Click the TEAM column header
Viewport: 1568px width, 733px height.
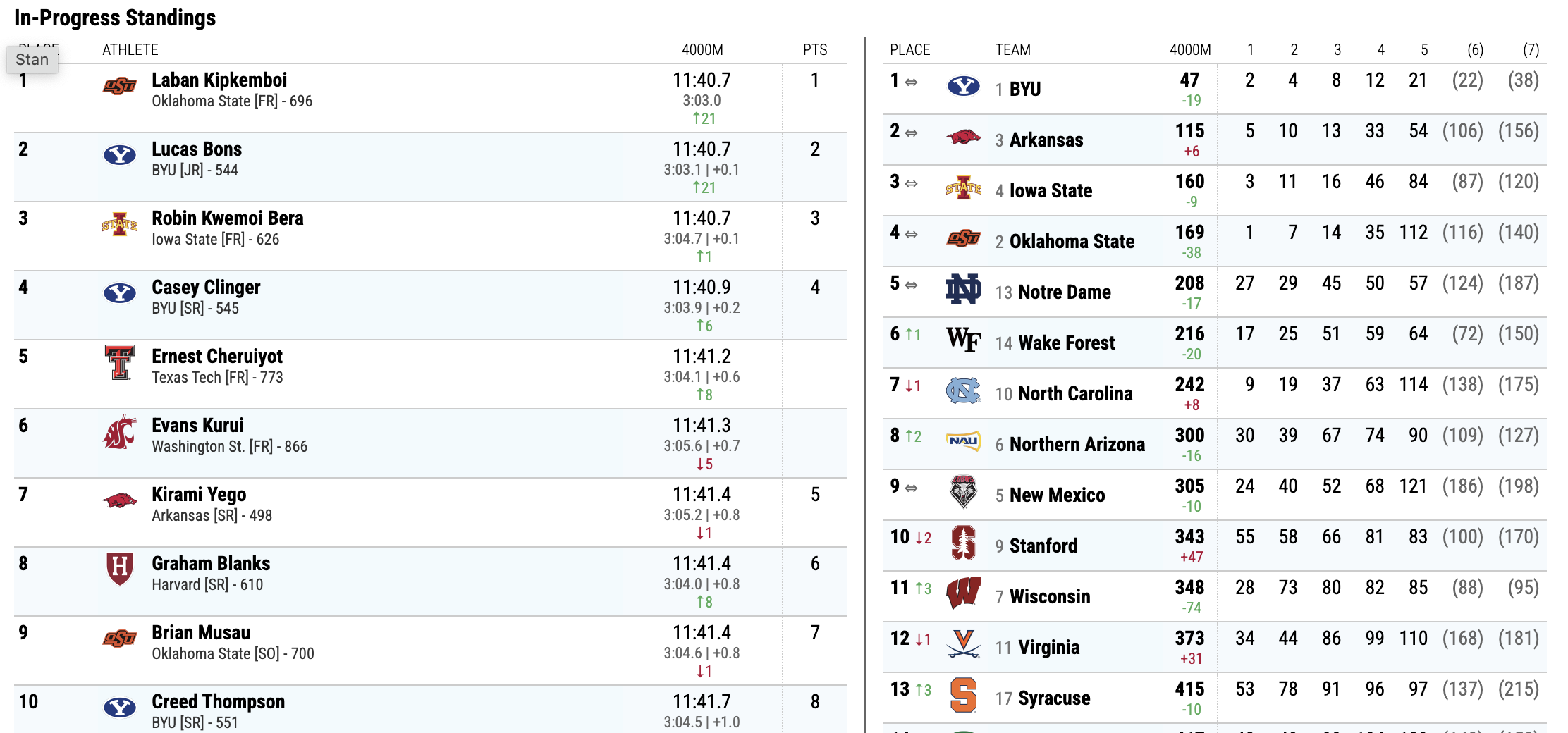click(x=1012, y=50)
